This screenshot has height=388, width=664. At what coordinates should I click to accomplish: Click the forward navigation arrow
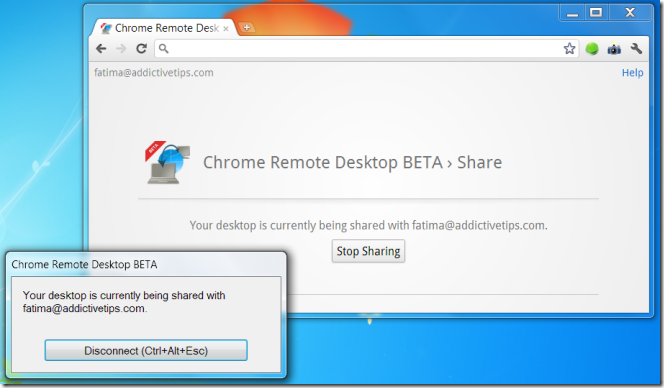point(121,49)
